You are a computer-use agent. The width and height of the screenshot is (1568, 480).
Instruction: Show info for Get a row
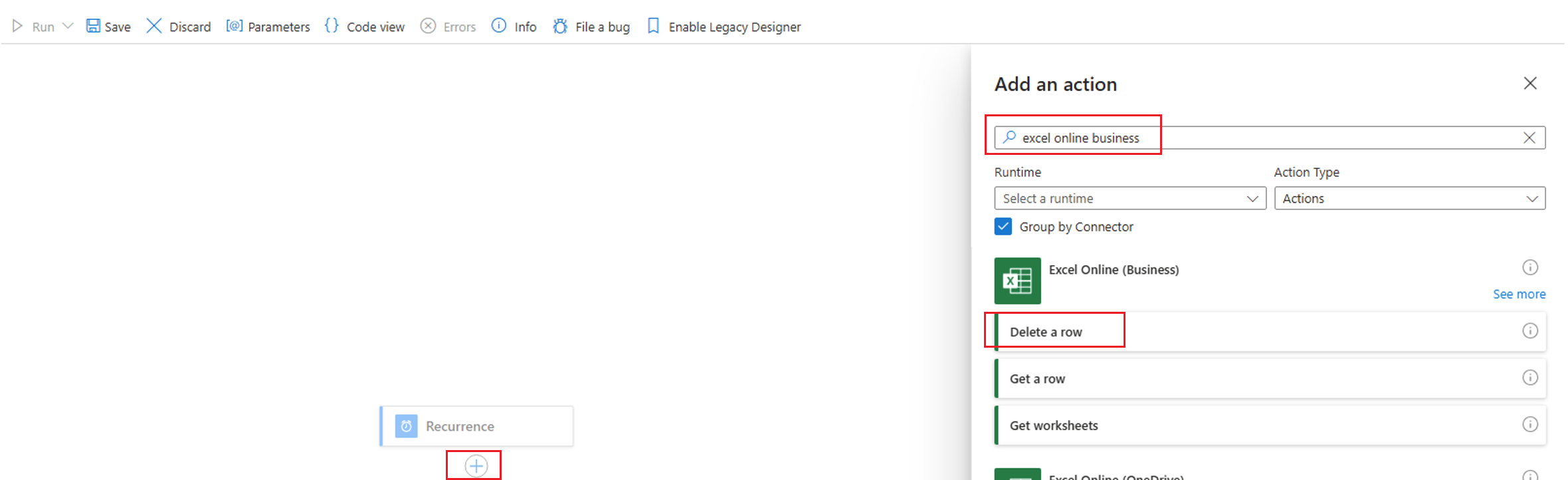1530,378
